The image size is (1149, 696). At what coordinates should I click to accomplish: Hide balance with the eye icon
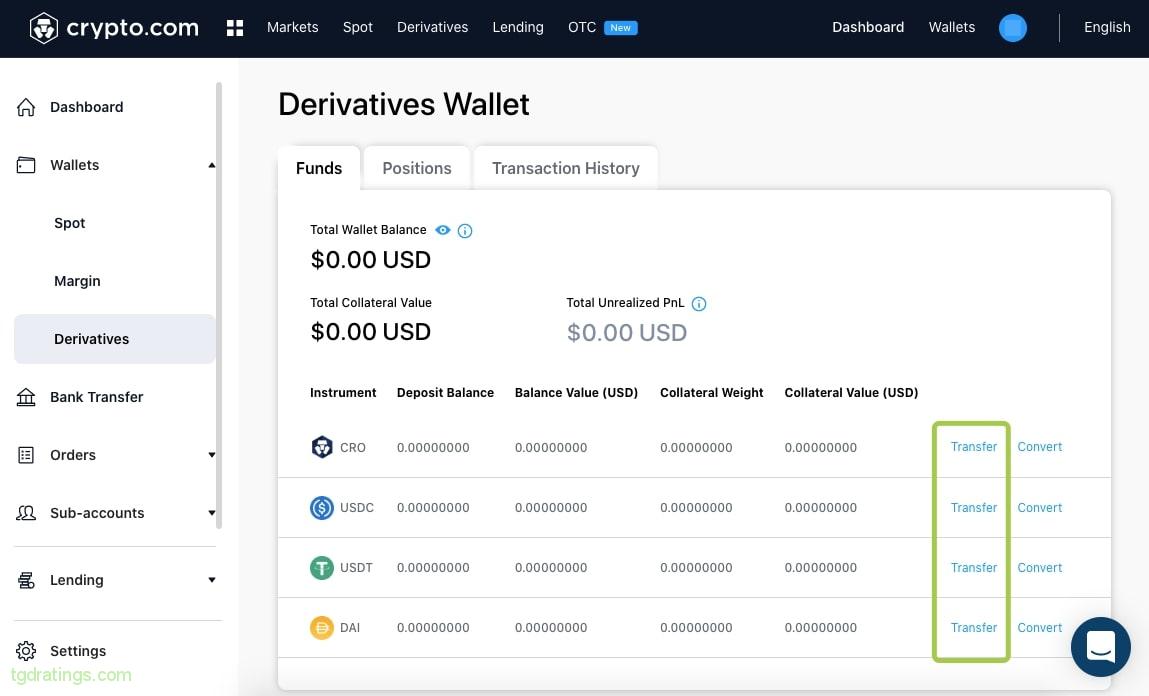pos(443,230)
